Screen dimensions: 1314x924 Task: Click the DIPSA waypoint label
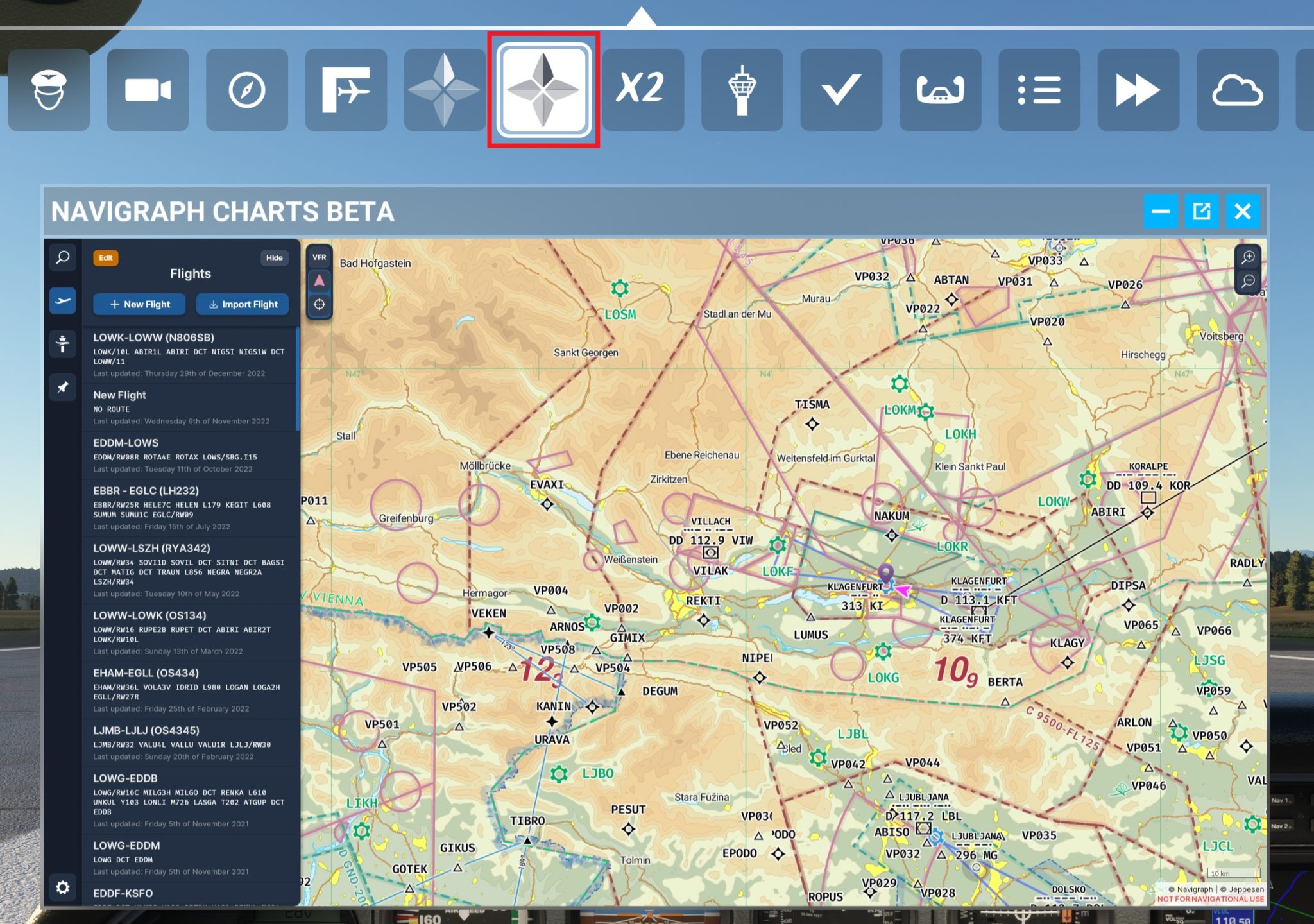point(1129,585)
